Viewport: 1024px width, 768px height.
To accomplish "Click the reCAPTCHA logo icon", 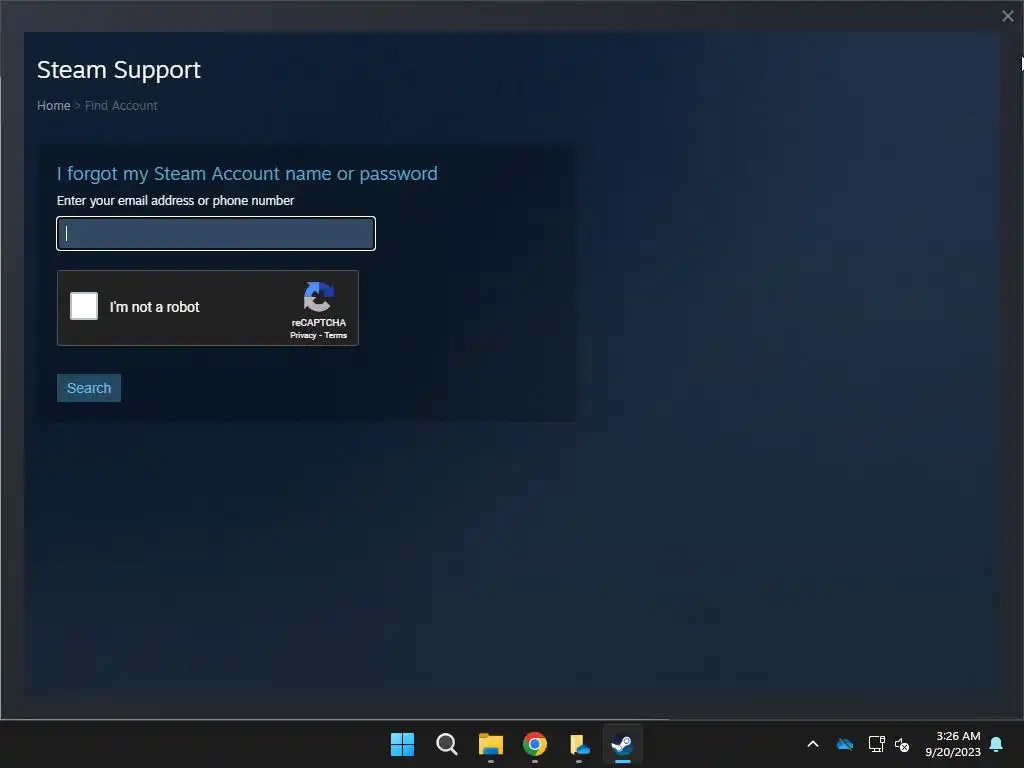I will (319, 297).
